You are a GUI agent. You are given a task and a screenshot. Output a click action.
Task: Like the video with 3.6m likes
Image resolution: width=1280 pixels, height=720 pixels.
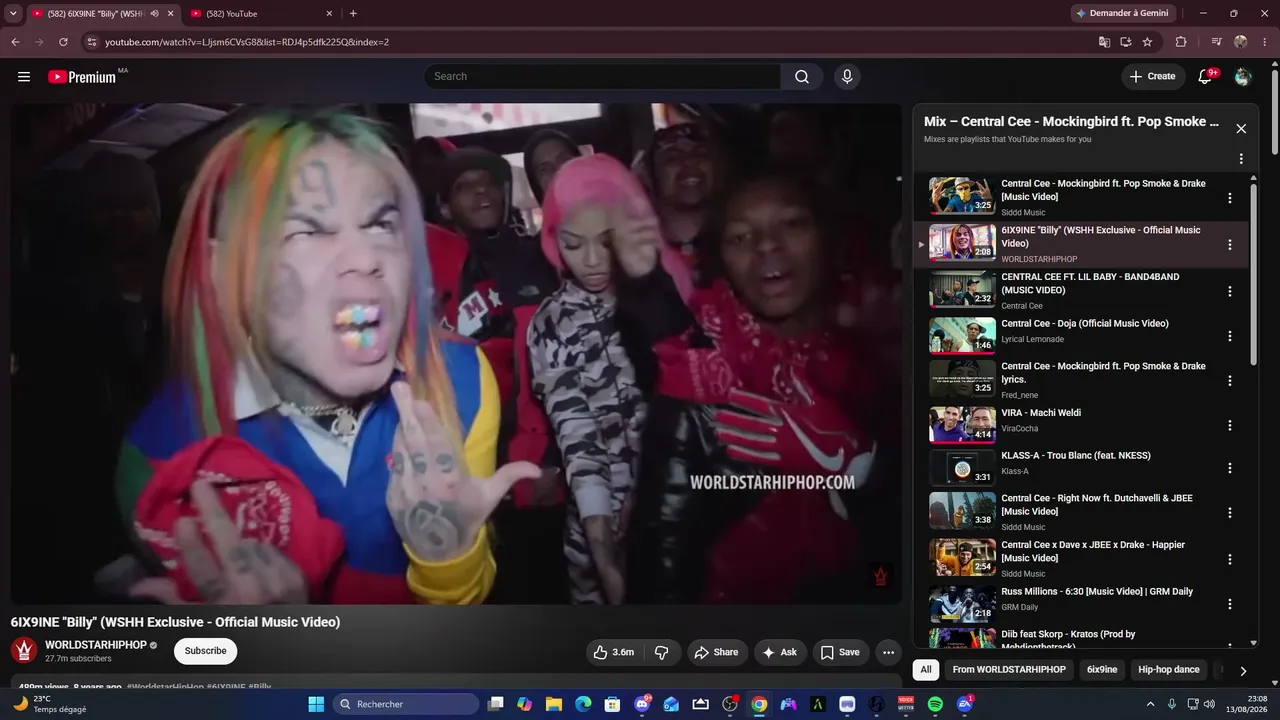(x=614, y=652)
